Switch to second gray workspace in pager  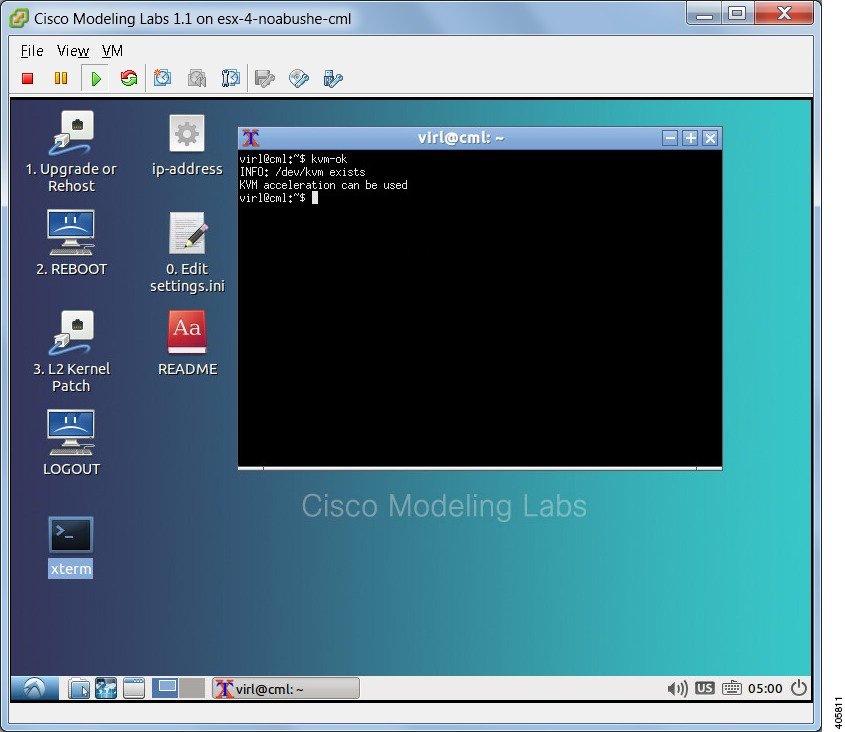tap(192, 688)
